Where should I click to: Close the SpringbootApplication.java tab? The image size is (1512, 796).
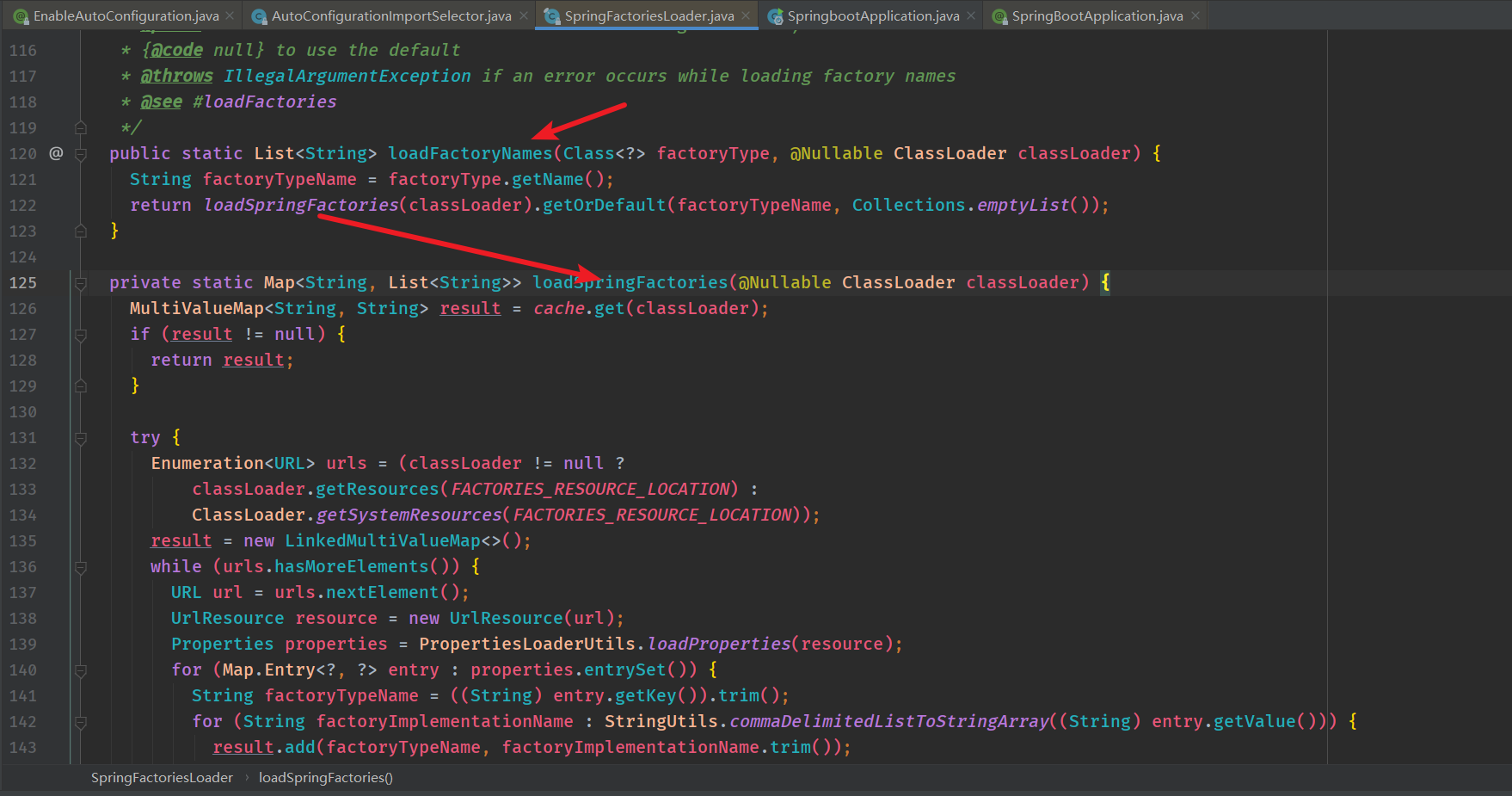coord(971,15)
